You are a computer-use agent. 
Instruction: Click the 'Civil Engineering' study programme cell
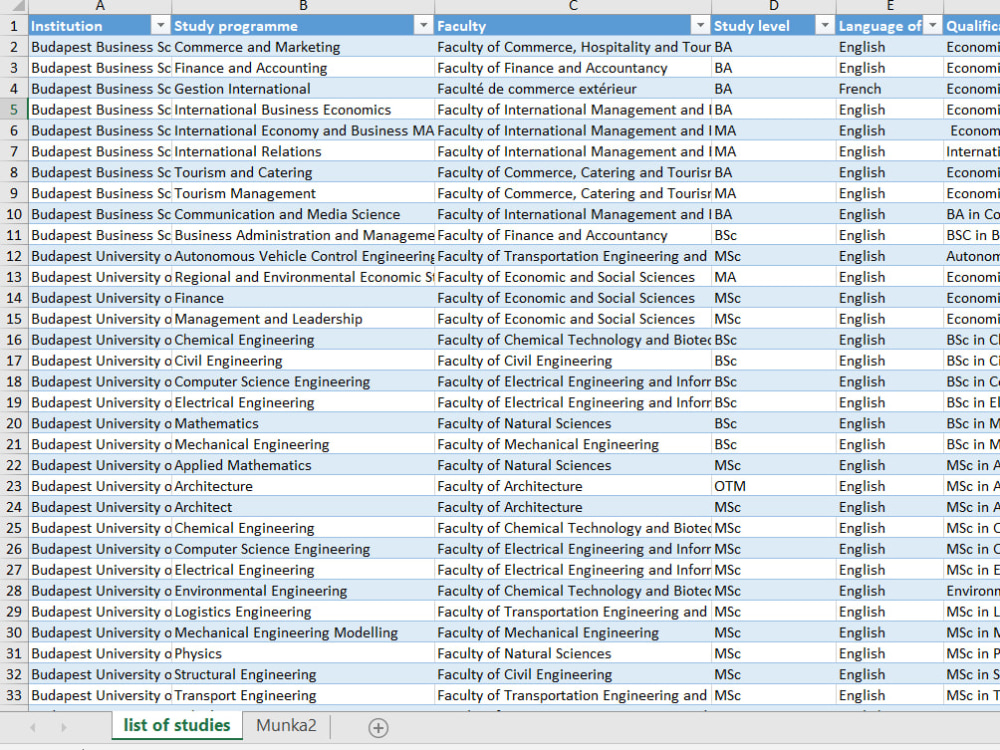pyautogui.click(x=303, y=361)
